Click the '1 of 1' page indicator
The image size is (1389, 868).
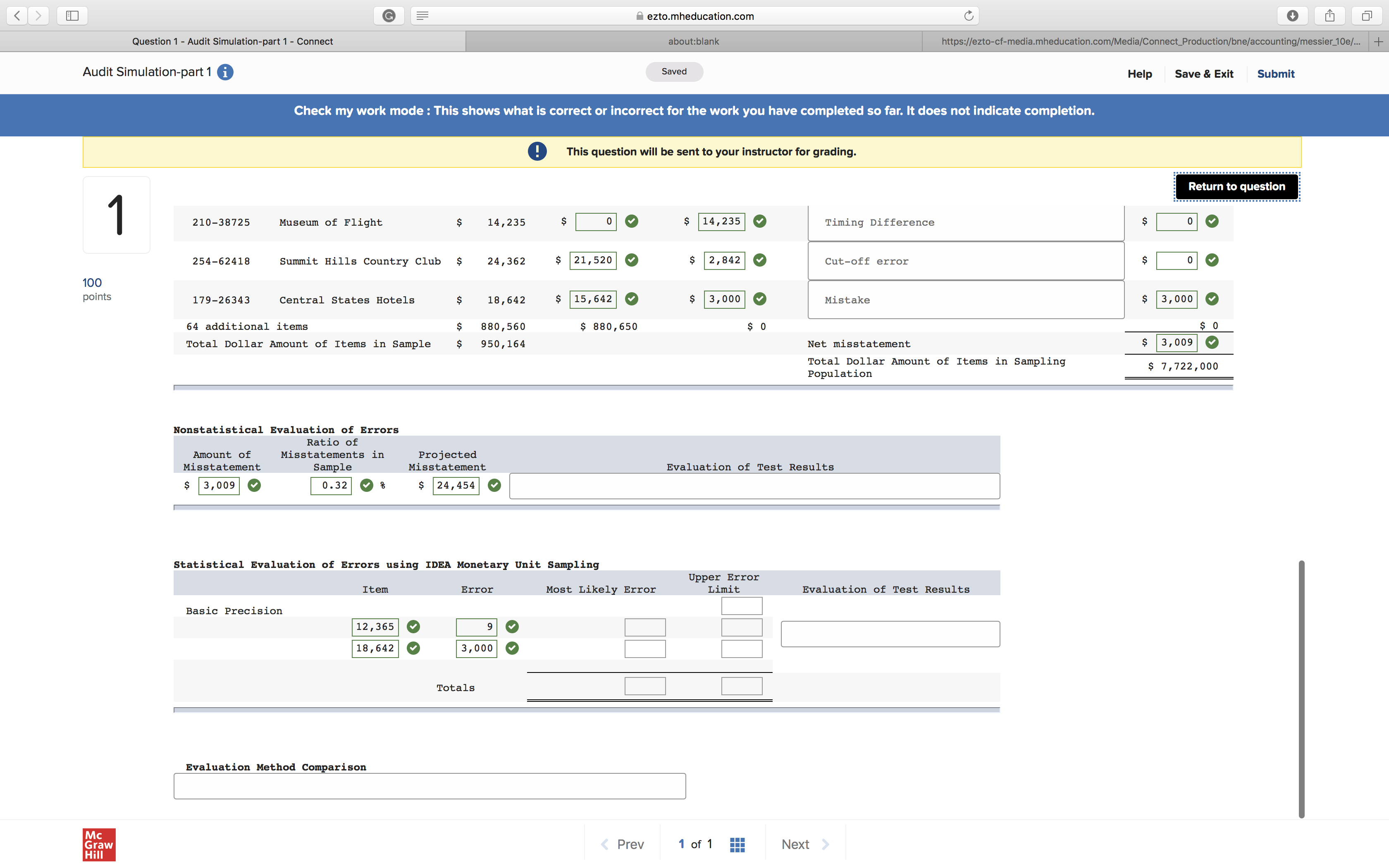point(695,844)
